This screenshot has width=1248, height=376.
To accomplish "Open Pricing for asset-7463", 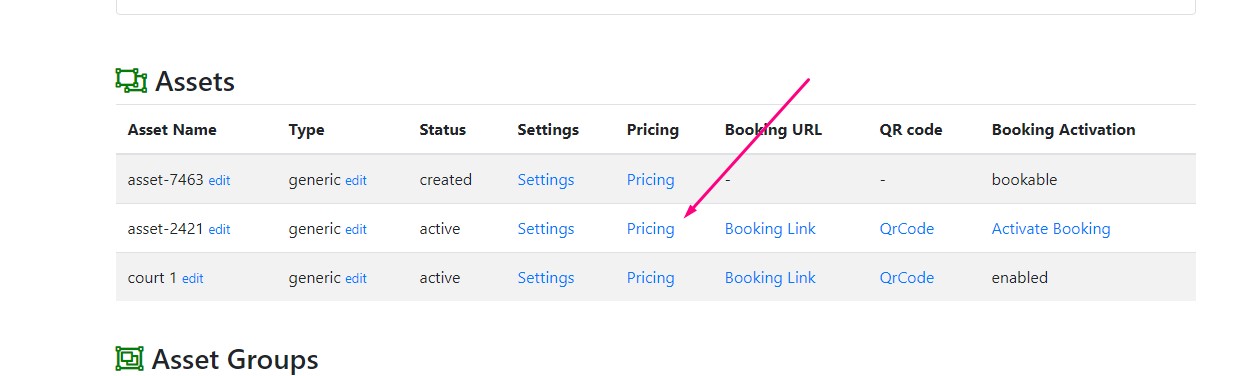I will [x=650, y=180].
